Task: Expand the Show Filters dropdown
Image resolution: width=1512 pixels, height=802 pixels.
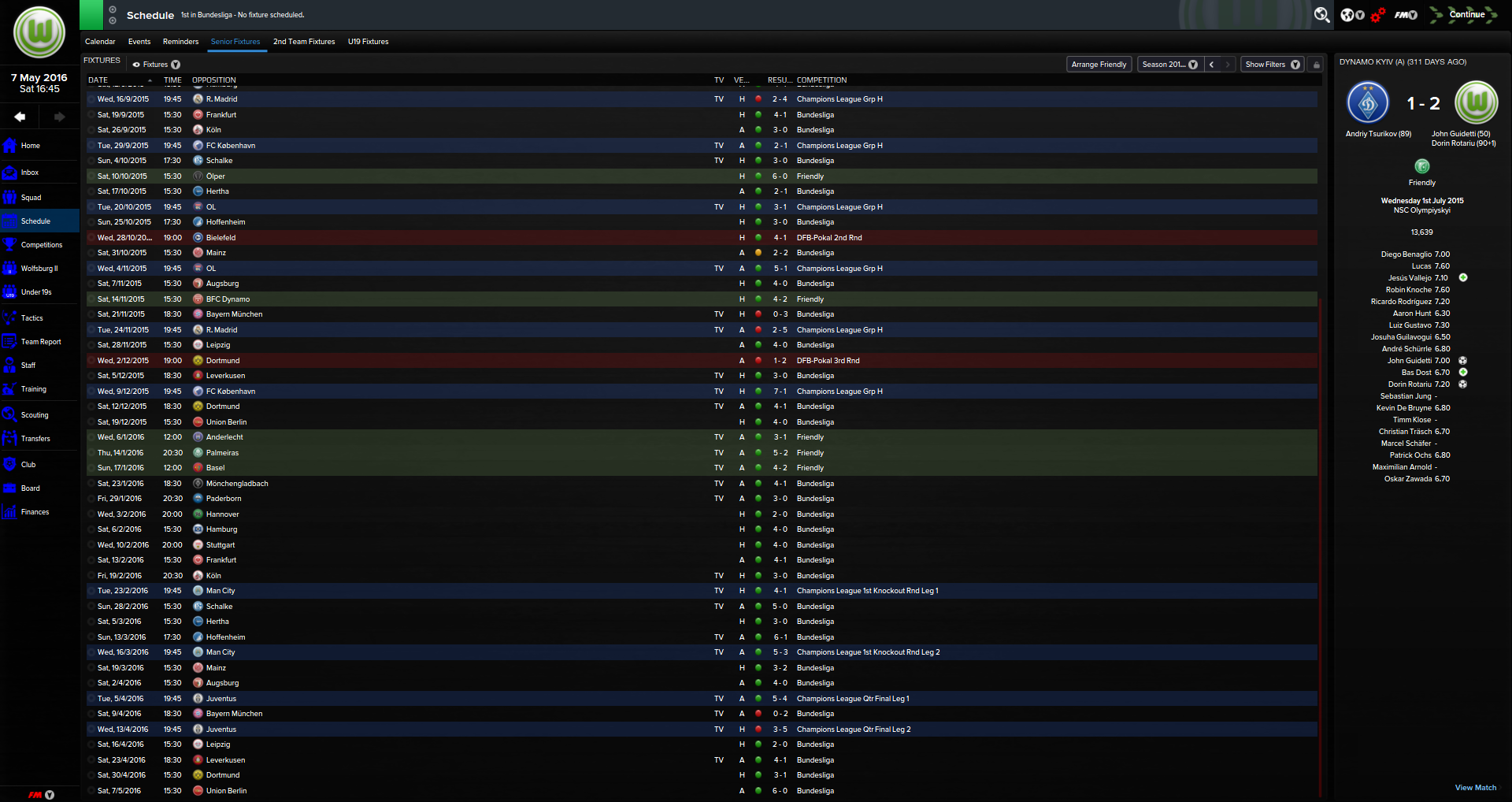Action: (x=1272, y=65)
